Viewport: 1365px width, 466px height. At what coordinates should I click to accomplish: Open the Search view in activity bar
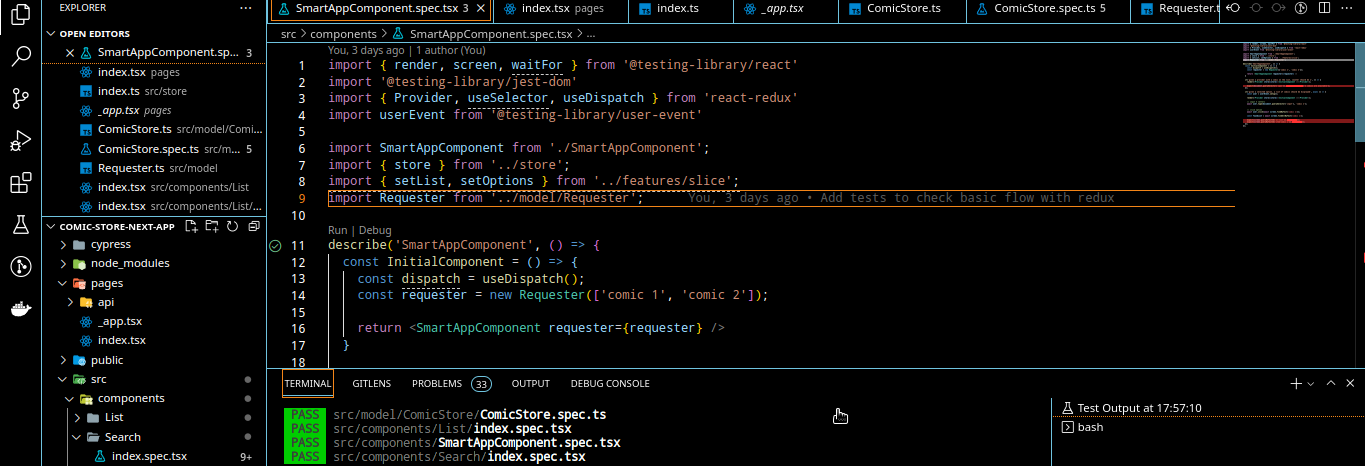click(20, 55)
